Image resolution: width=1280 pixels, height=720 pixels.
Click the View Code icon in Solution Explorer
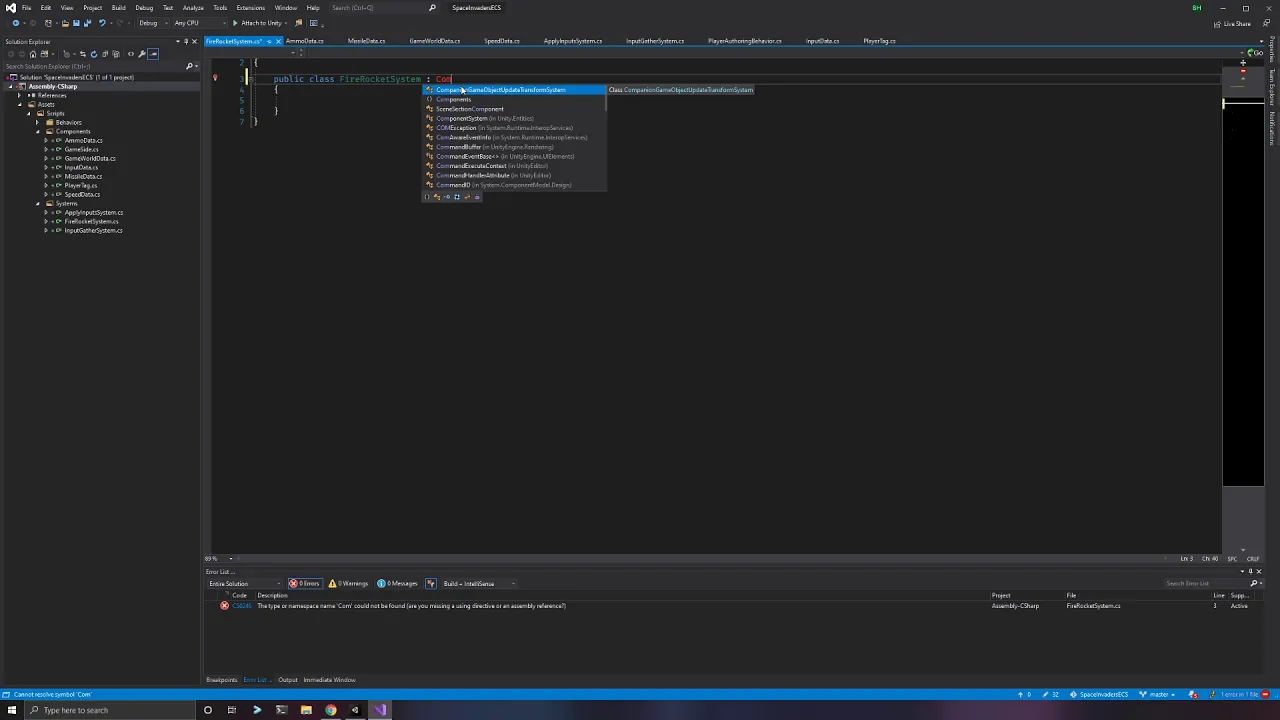click(130, 54)
